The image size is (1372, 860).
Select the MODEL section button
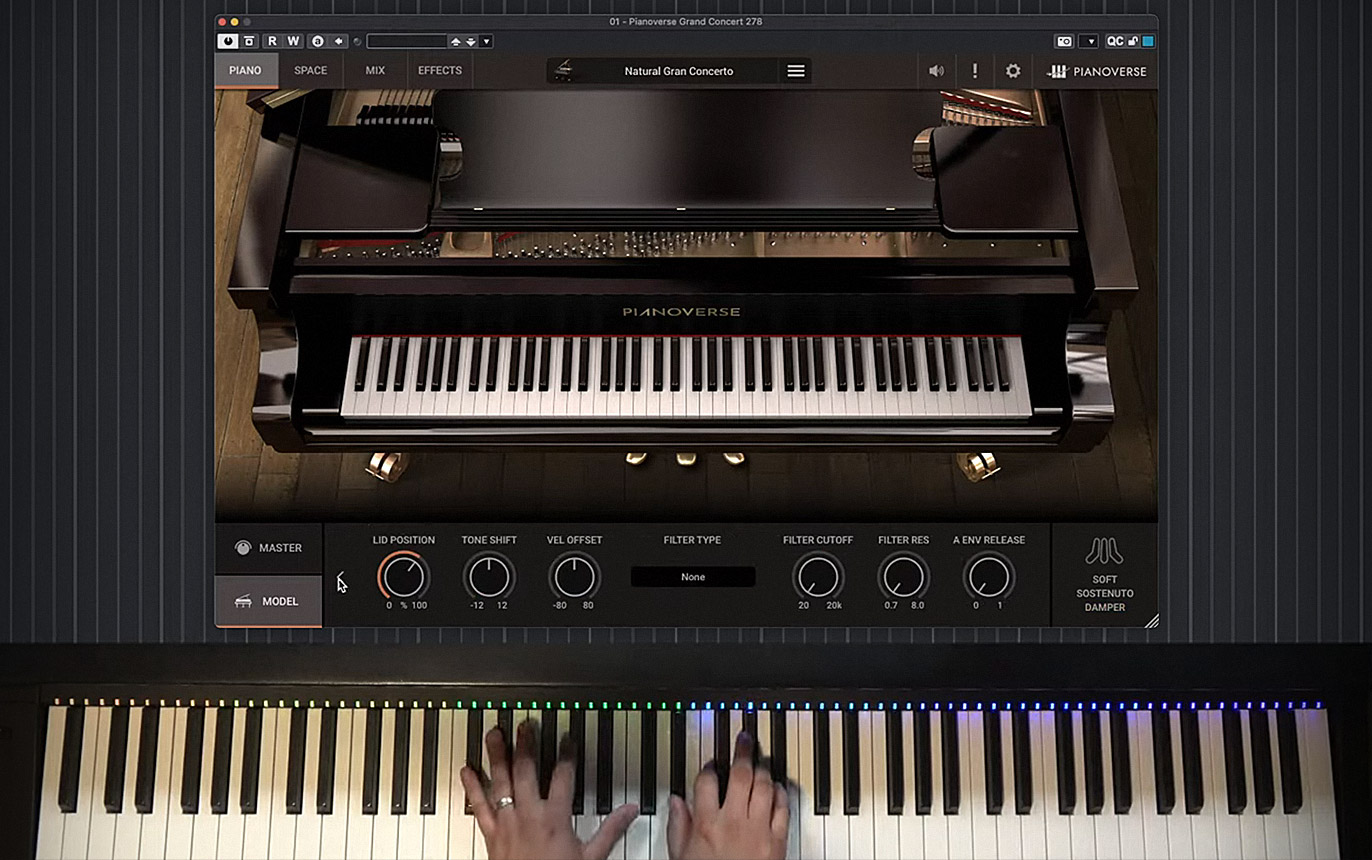click(269, 601)
